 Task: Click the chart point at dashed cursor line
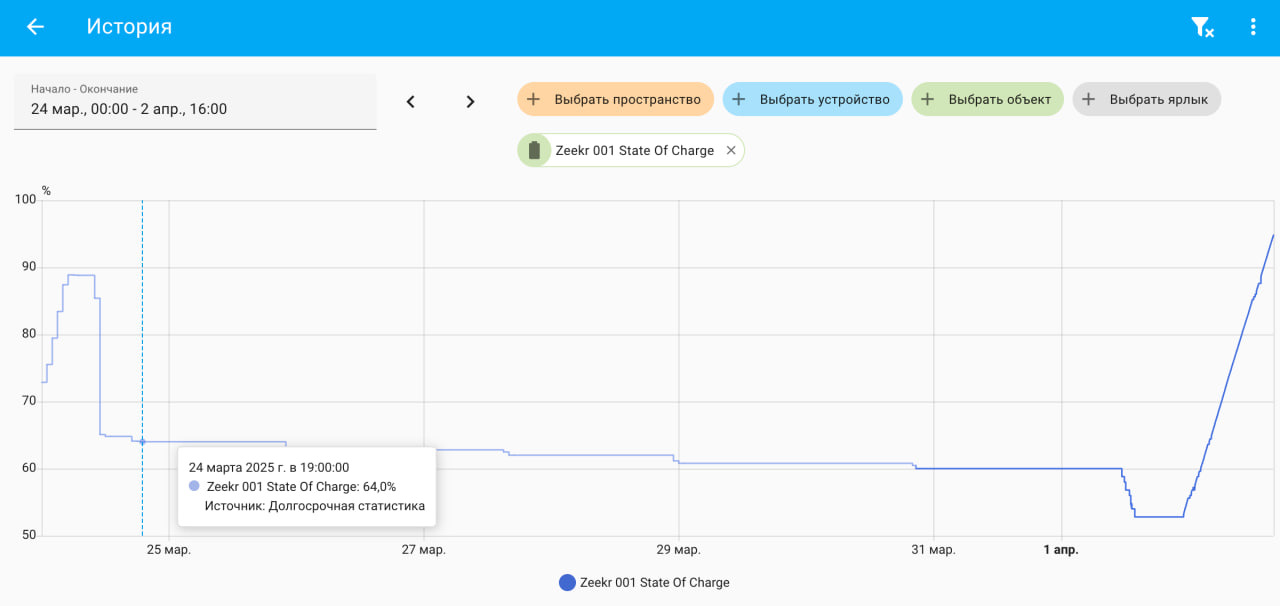click(142, 442)
